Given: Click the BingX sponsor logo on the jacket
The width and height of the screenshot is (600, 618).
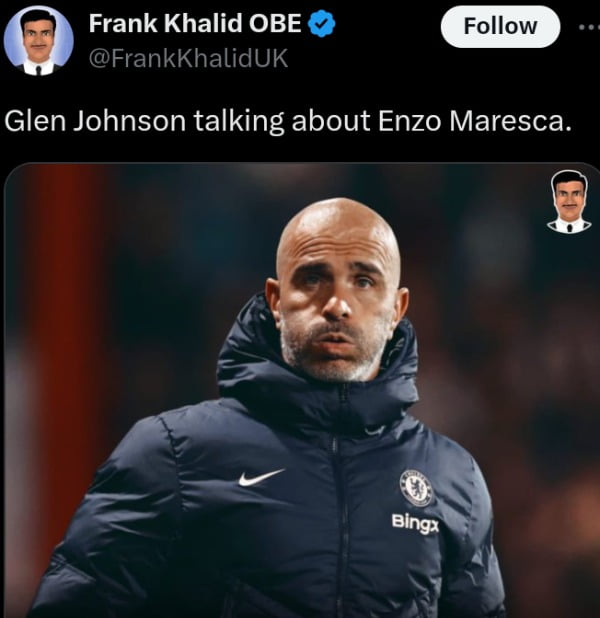Looking at the screenshot, I should (415, 523).
